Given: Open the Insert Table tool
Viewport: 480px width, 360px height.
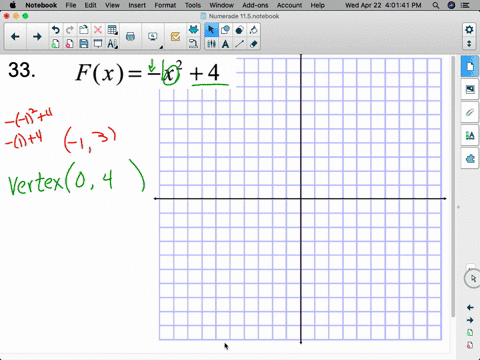Looking at the screenshot, I should [x=112, y=30].
